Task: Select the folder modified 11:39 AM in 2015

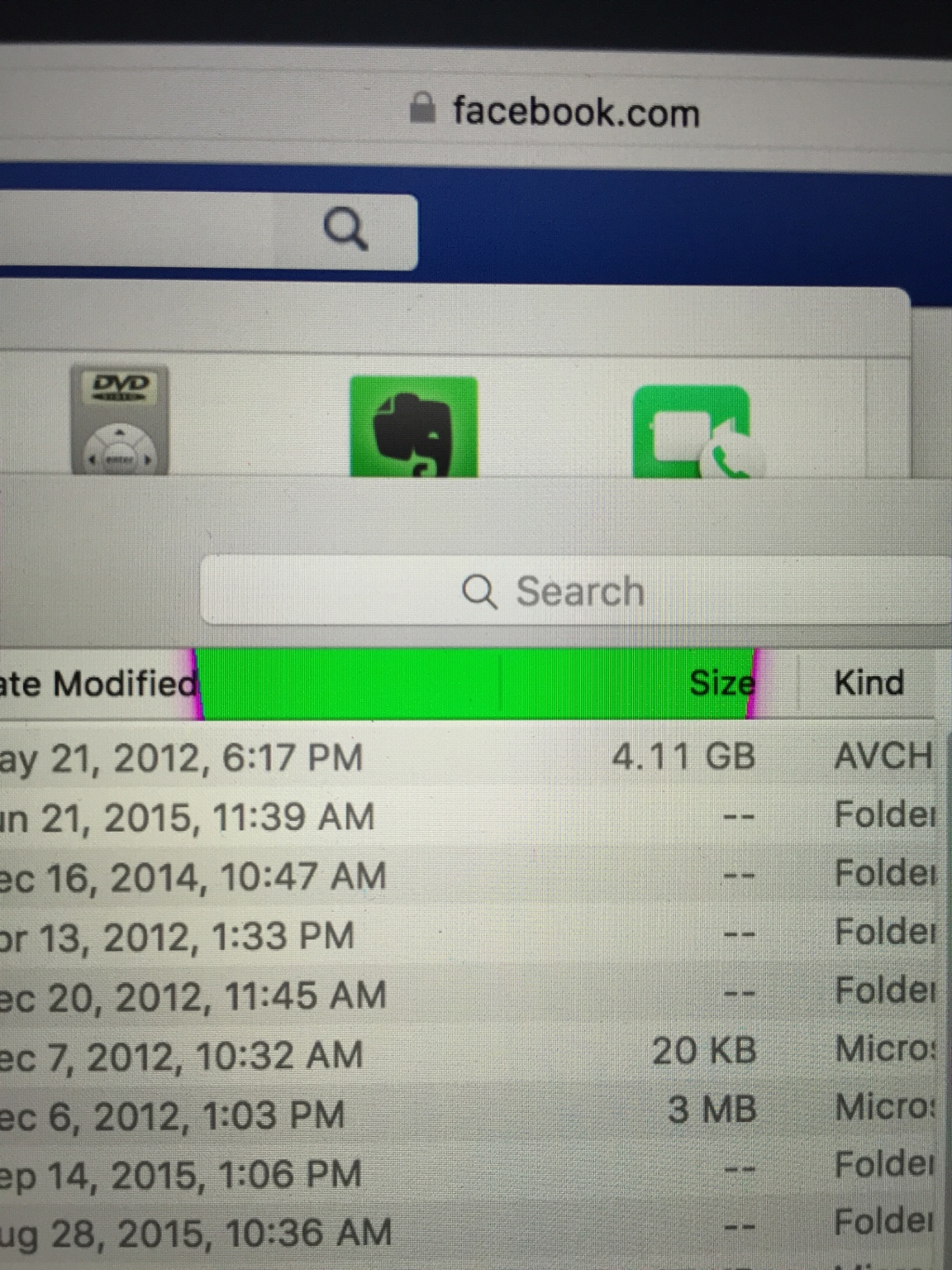Action: pos(471,816)
